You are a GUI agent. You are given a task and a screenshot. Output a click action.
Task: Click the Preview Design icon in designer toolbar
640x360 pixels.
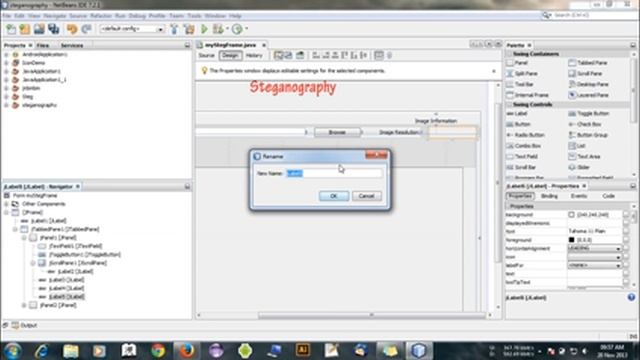click(x=300, y=55)
